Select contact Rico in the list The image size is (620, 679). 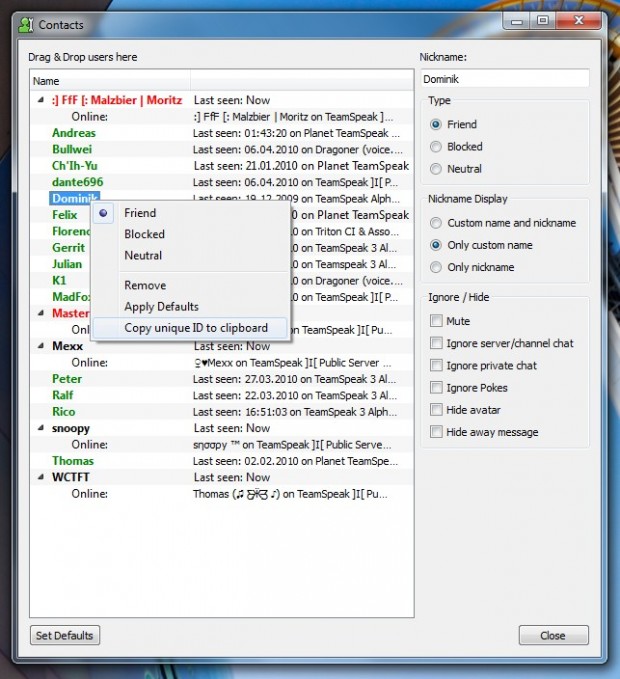click(63, 412)
